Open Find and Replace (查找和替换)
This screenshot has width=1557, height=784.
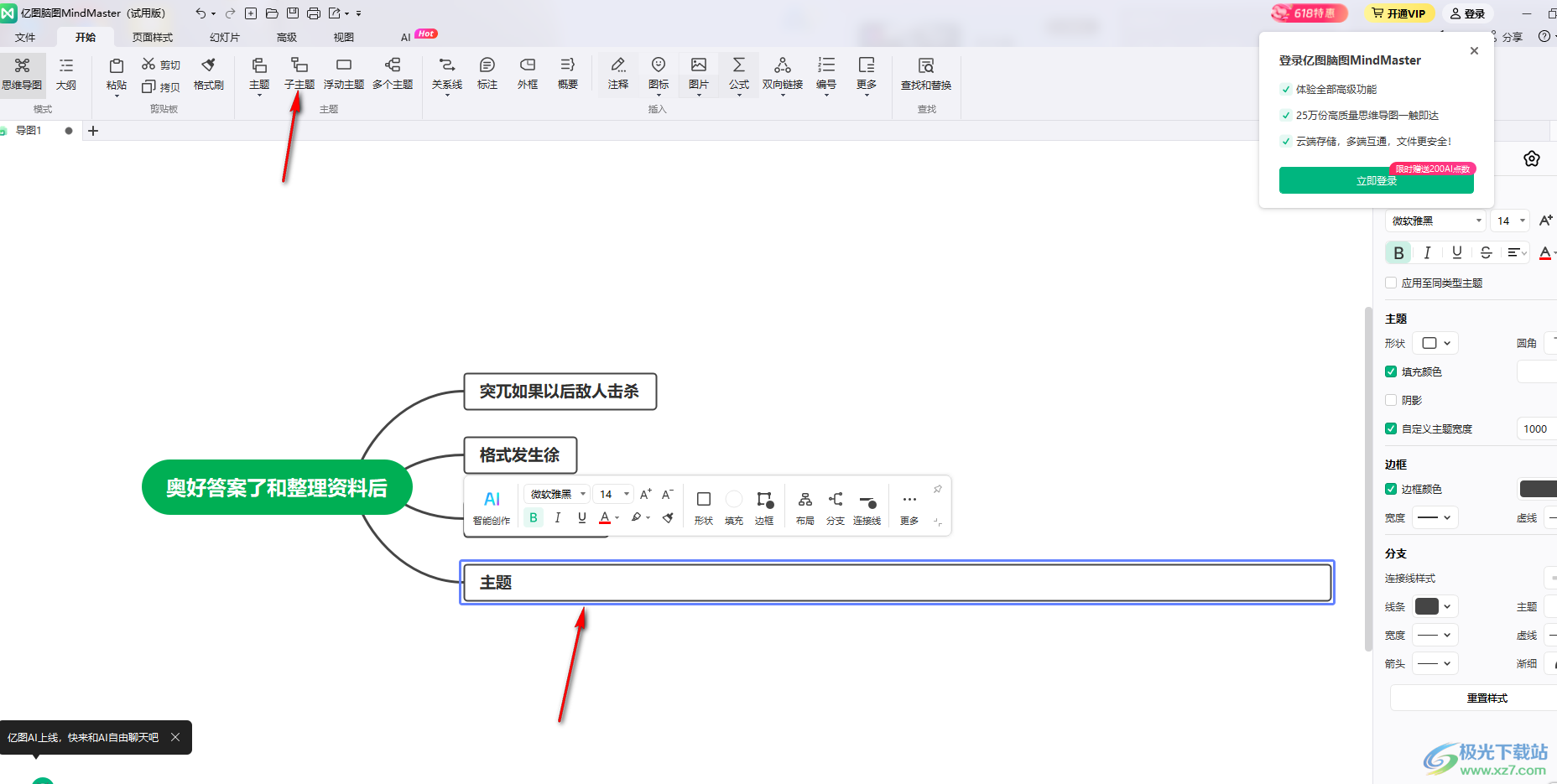[x=926, y=74]
